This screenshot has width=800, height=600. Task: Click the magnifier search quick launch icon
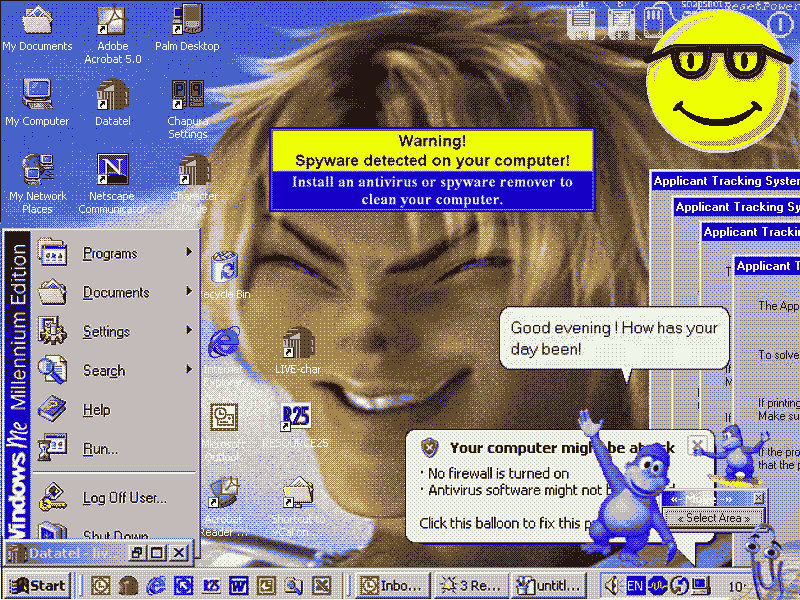tap(293, 585)
